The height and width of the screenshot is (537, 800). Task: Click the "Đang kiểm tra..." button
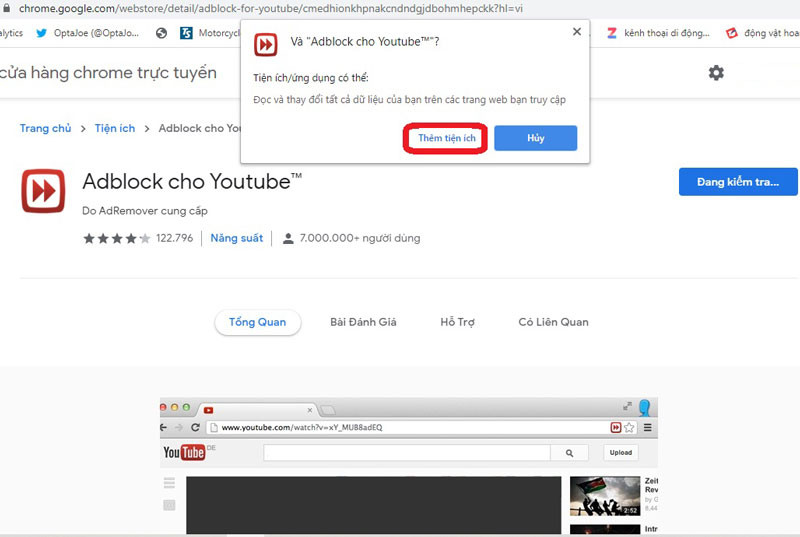tap(738, 182)
